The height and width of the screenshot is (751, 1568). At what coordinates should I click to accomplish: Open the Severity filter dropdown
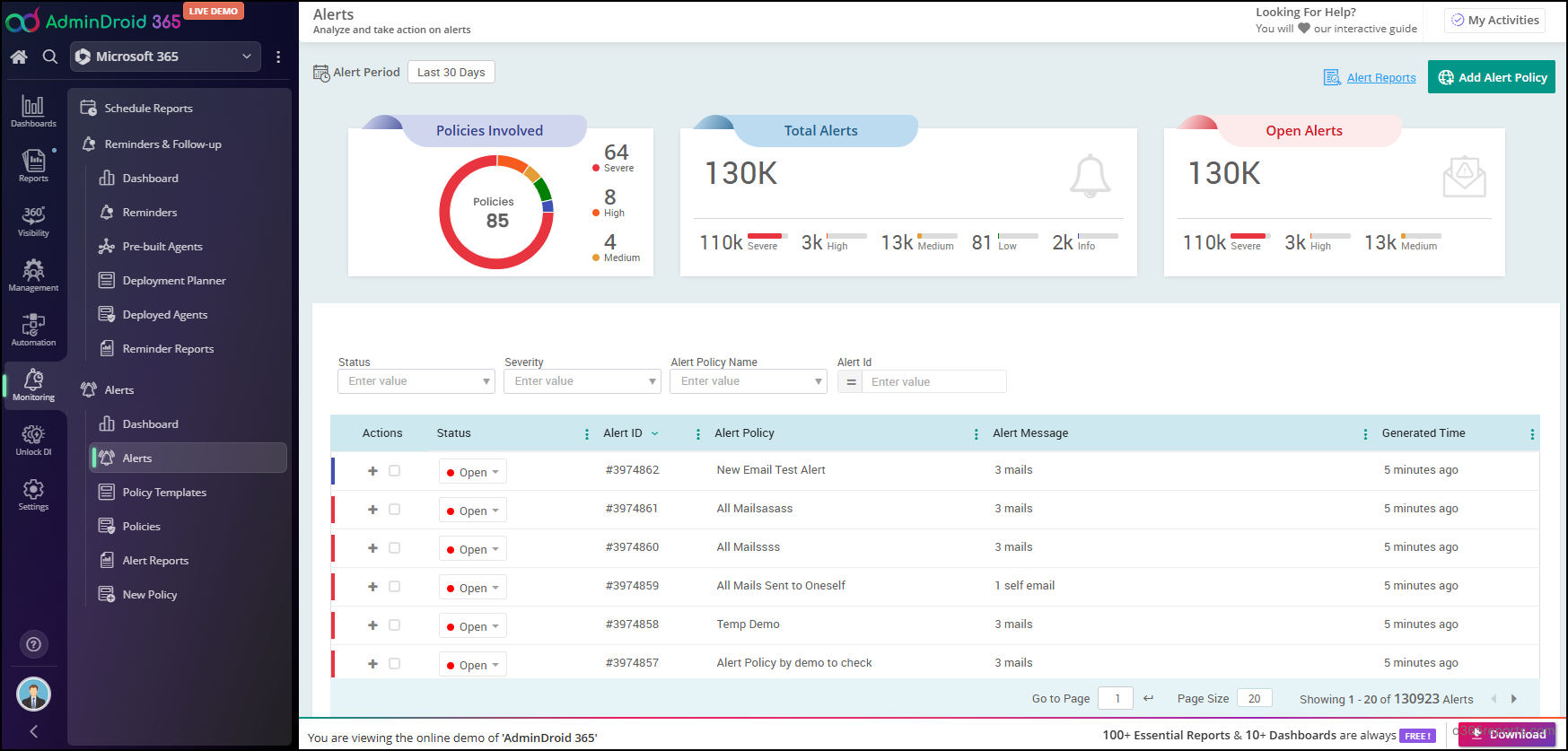[x=583, y=381]
